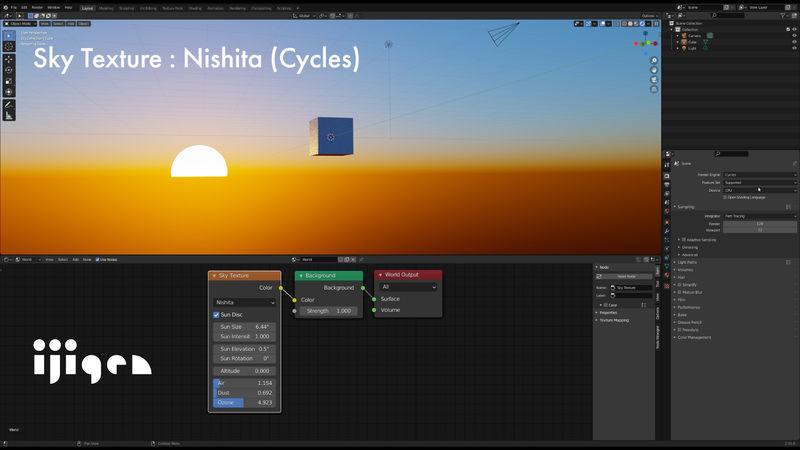Viewport: 800px width, 450px height.
Task: Open the Render properties tab icon
Action: coord(667,176)
